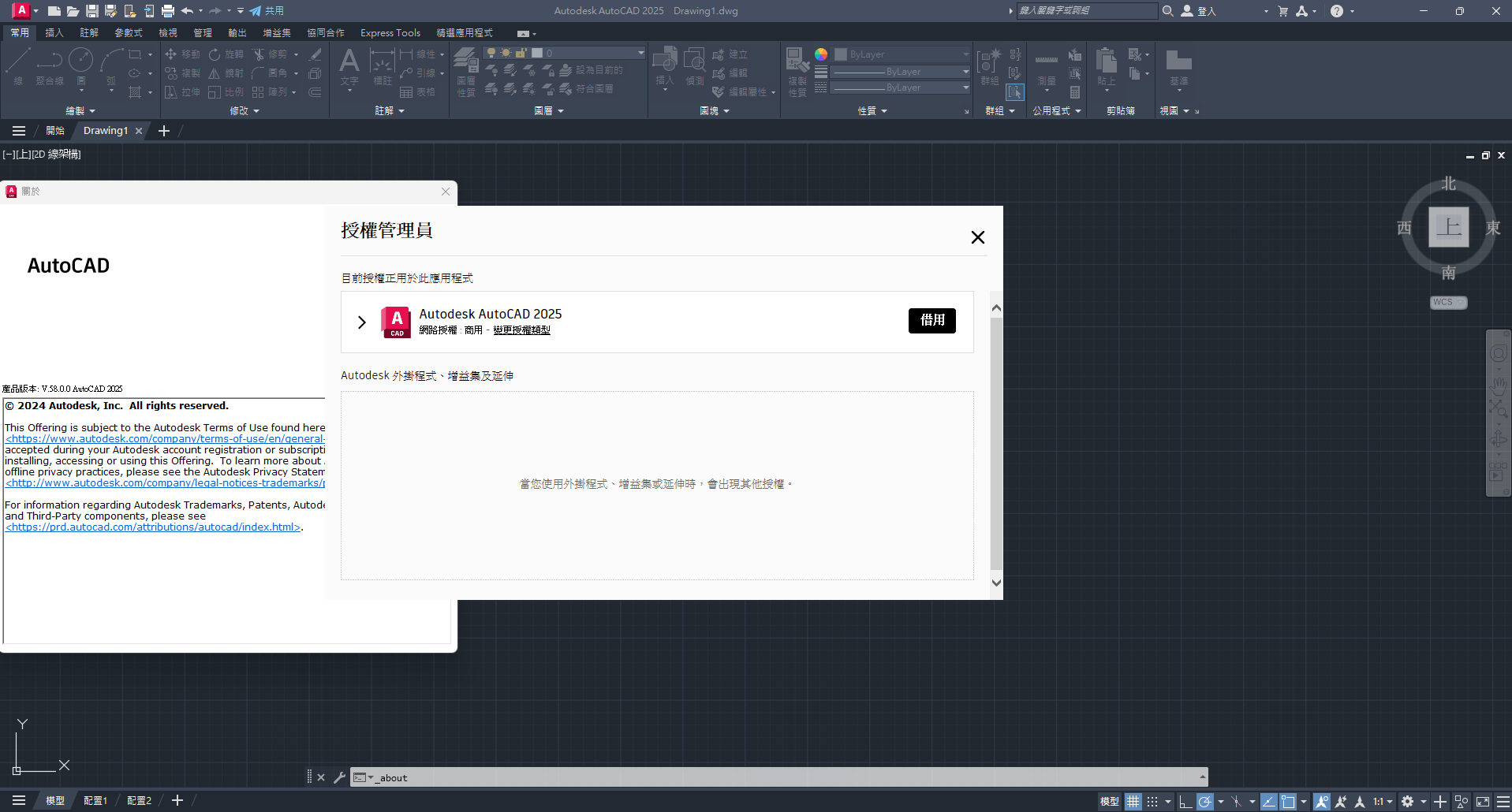This screenshot has width=1512, height=812.
Task: Select the Text (文字) tool
Action: [349, 63]
